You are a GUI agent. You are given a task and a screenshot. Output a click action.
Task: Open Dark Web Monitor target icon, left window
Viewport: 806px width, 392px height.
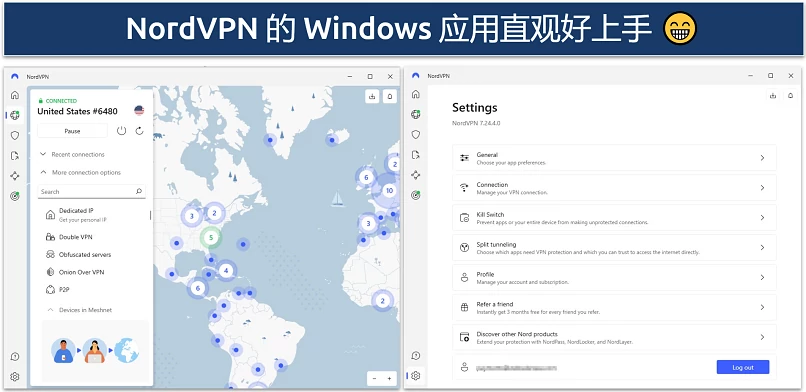click(x=15, y=196)
